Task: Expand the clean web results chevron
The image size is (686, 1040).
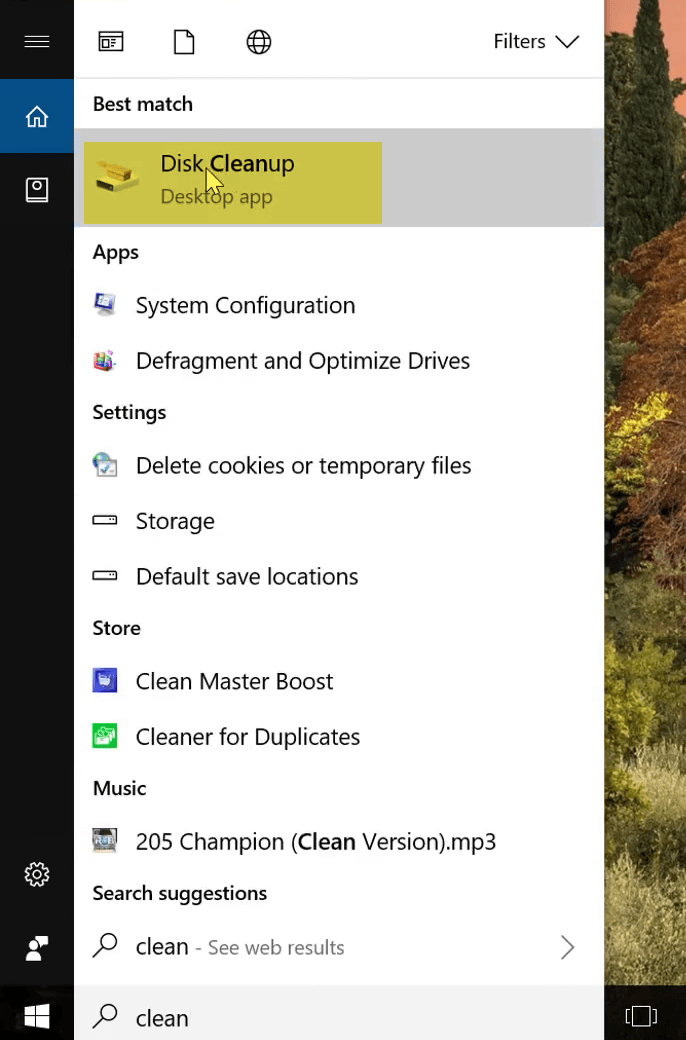Action: [567, 947]
